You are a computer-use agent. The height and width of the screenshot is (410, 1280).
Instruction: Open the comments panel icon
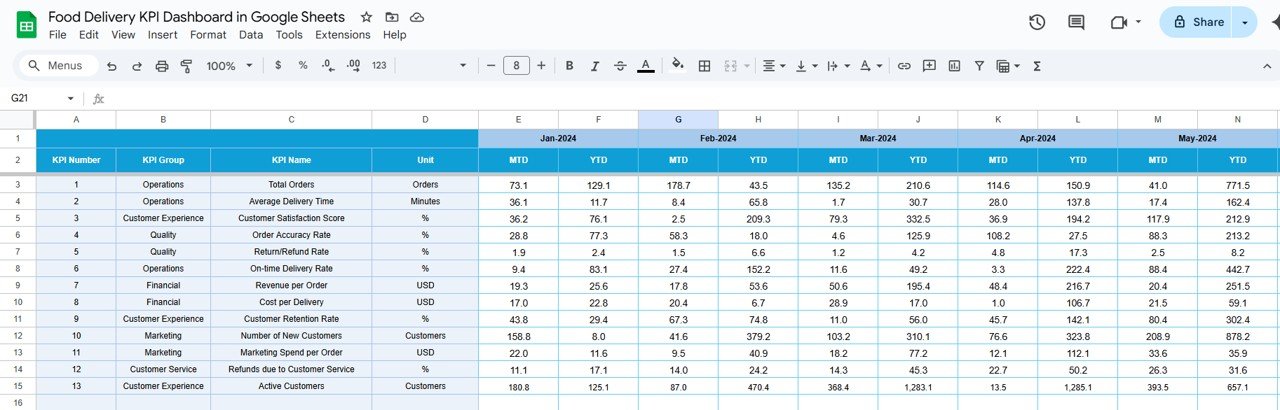click(1076, 22)
